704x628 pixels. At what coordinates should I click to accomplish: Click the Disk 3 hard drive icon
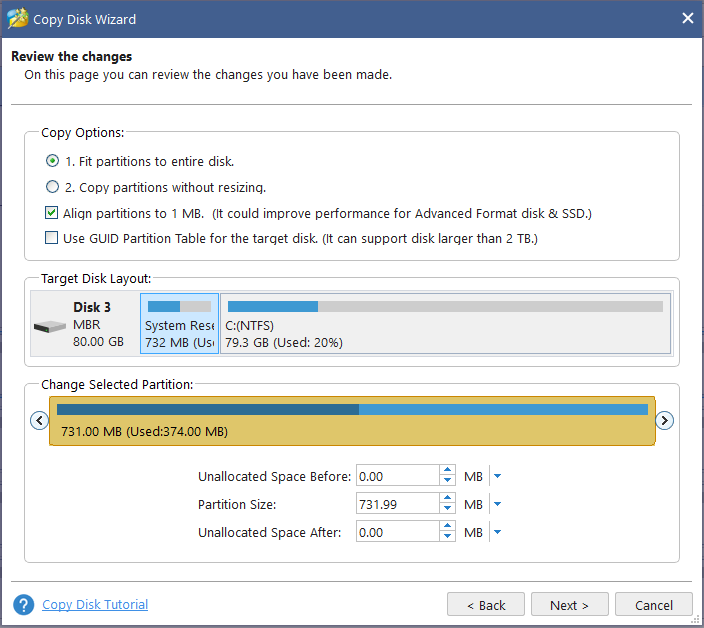pos(50,326)
